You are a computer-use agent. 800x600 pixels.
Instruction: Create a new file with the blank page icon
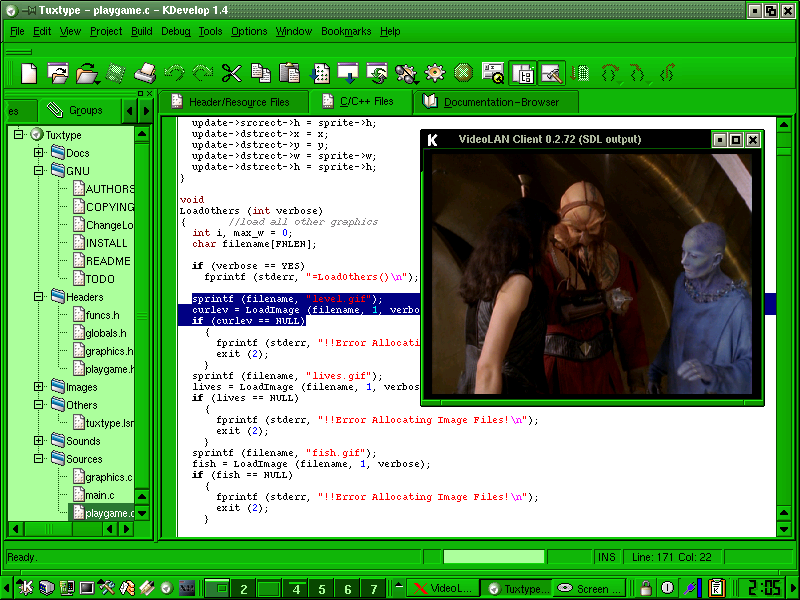[29, 73]
